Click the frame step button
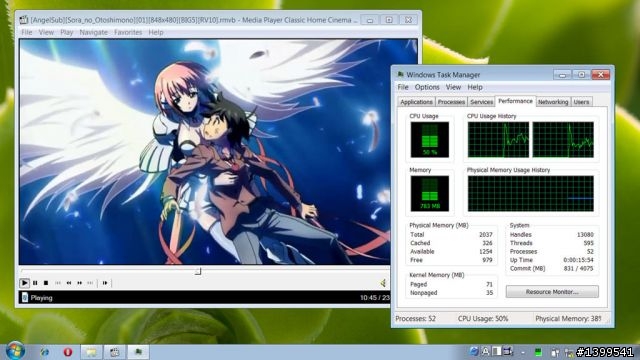The width and height of the screenshot is (640, 360). point(105,283)
